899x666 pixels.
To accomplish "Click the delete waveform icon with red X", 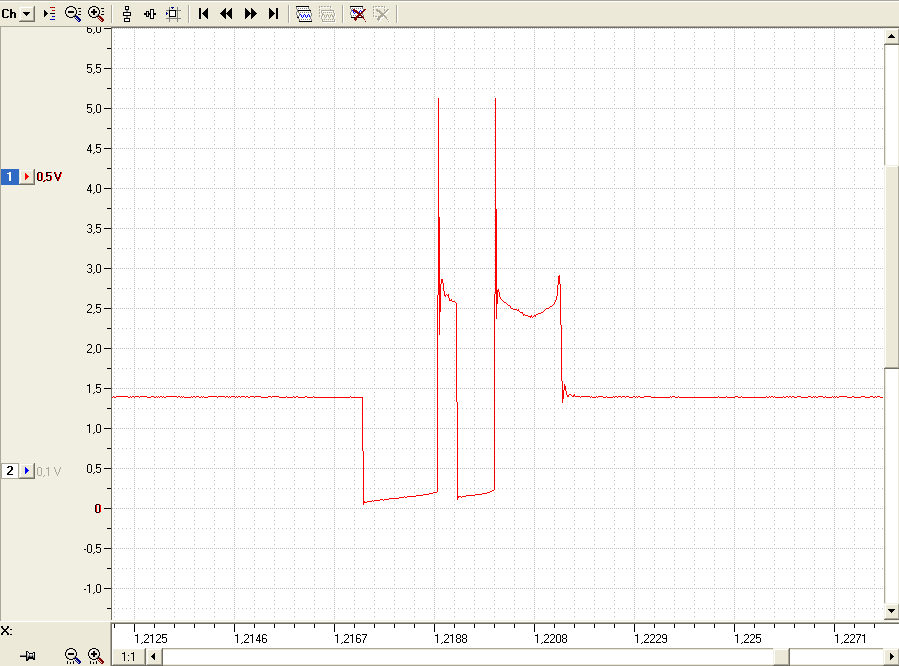I will (x=358, y=14).
